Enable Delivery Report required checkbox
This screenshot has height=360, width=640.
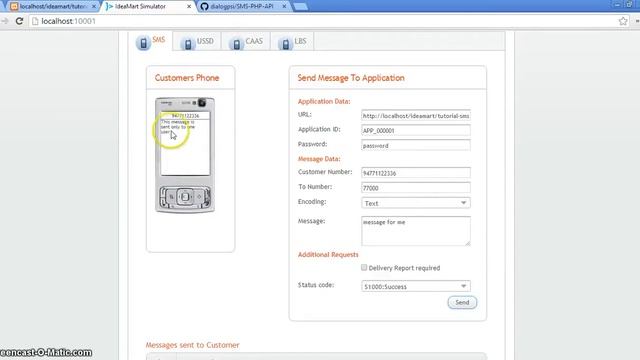tap(364, 267)
